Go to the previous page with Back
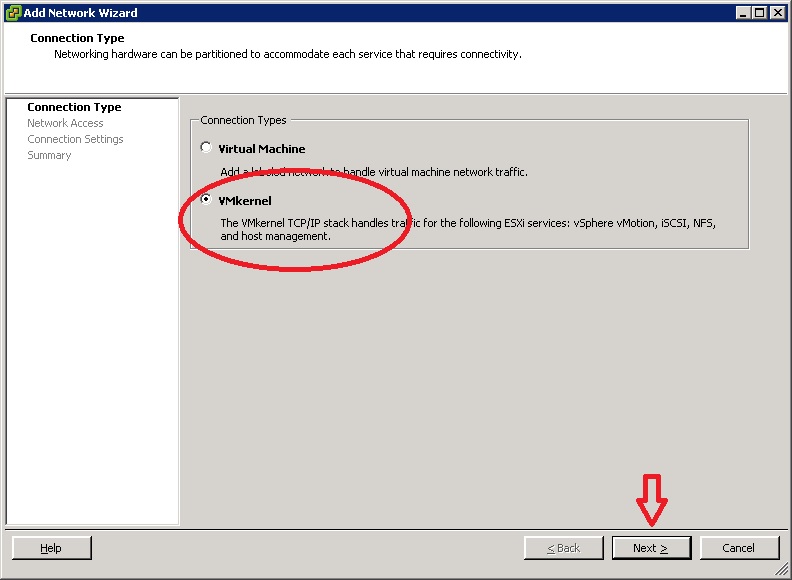 click(x=564, y=548)
